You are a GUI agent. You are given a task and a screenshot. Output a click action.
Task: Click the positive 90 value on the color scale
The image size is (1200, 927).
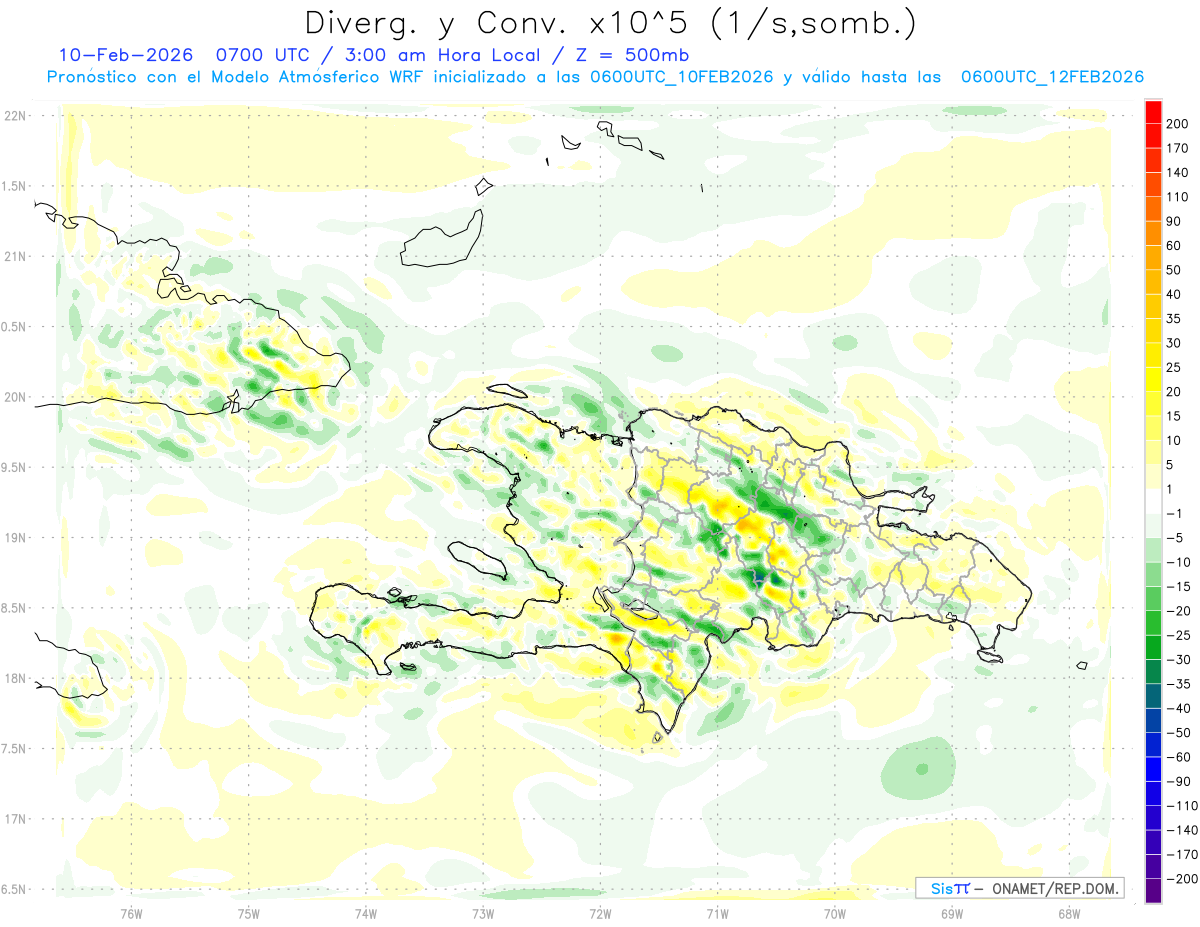[x=1175, y=221]
